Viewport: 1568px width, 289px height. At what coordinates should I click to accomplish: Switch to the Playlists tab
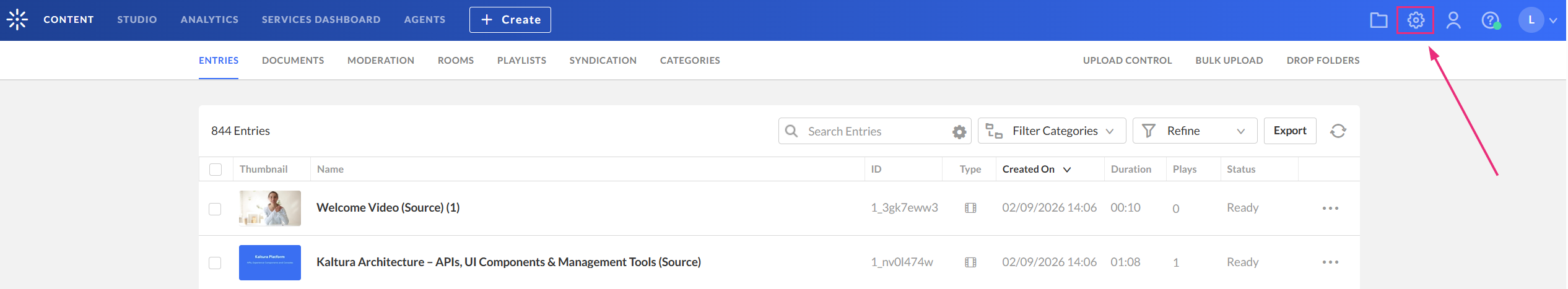point(521,61)
